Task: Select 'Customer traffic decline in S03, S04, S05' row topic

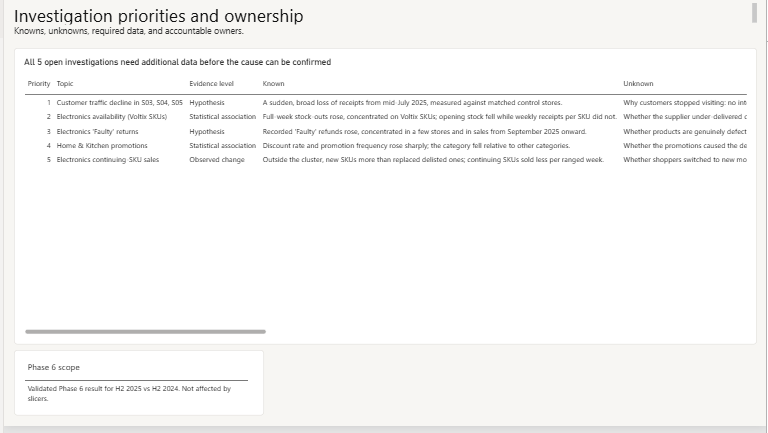Action: click(x=120, y=103)
